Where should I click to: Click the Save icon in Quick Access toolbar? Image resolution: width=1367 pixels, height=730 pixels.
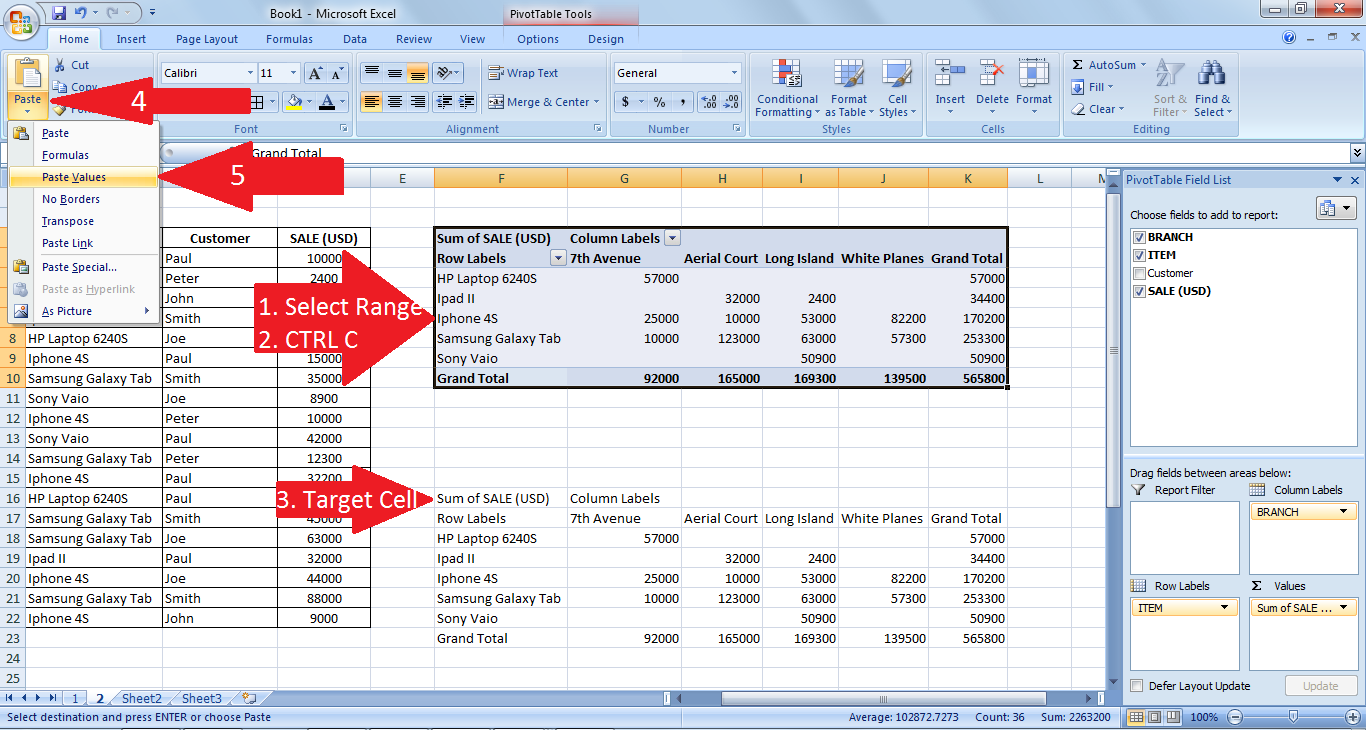[58, 13]
